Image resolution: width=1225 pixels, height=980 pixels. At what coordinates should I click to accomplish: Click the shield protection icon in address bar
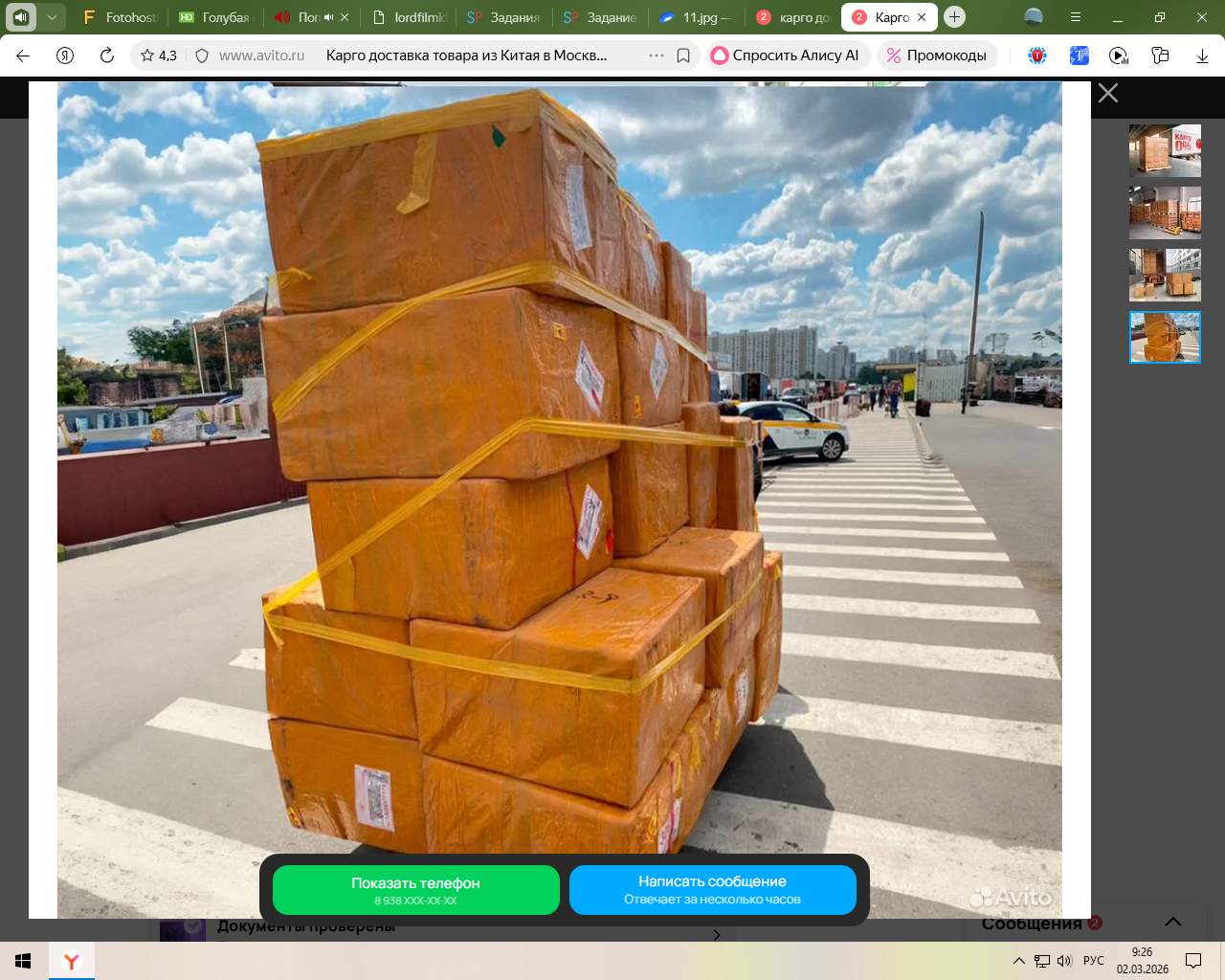tap(202, 56)
